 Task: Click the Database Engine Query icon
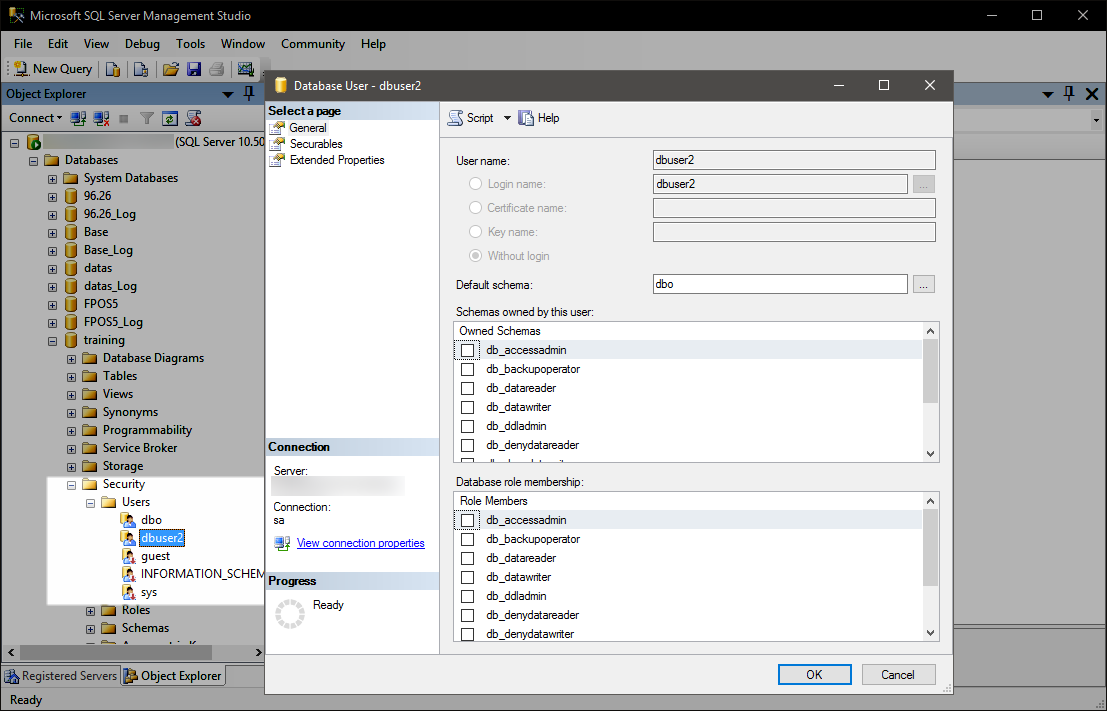(113, 68)
